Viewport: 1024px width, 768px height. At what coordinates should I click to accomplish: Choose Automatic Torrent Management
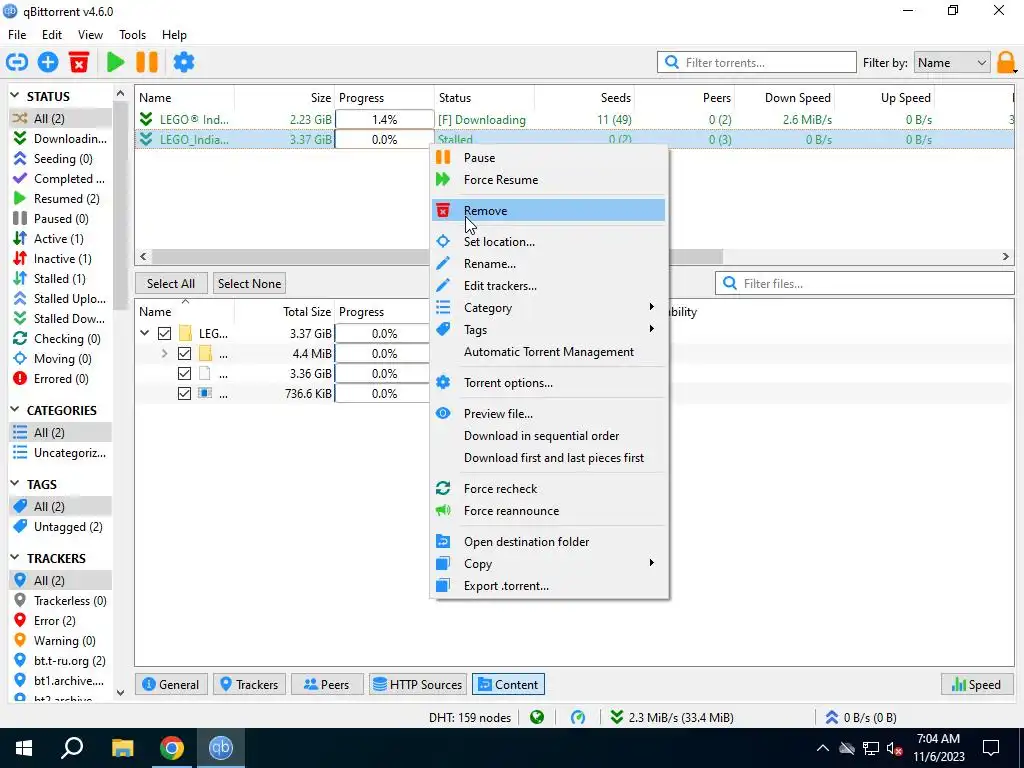click(x=548, y=352)
